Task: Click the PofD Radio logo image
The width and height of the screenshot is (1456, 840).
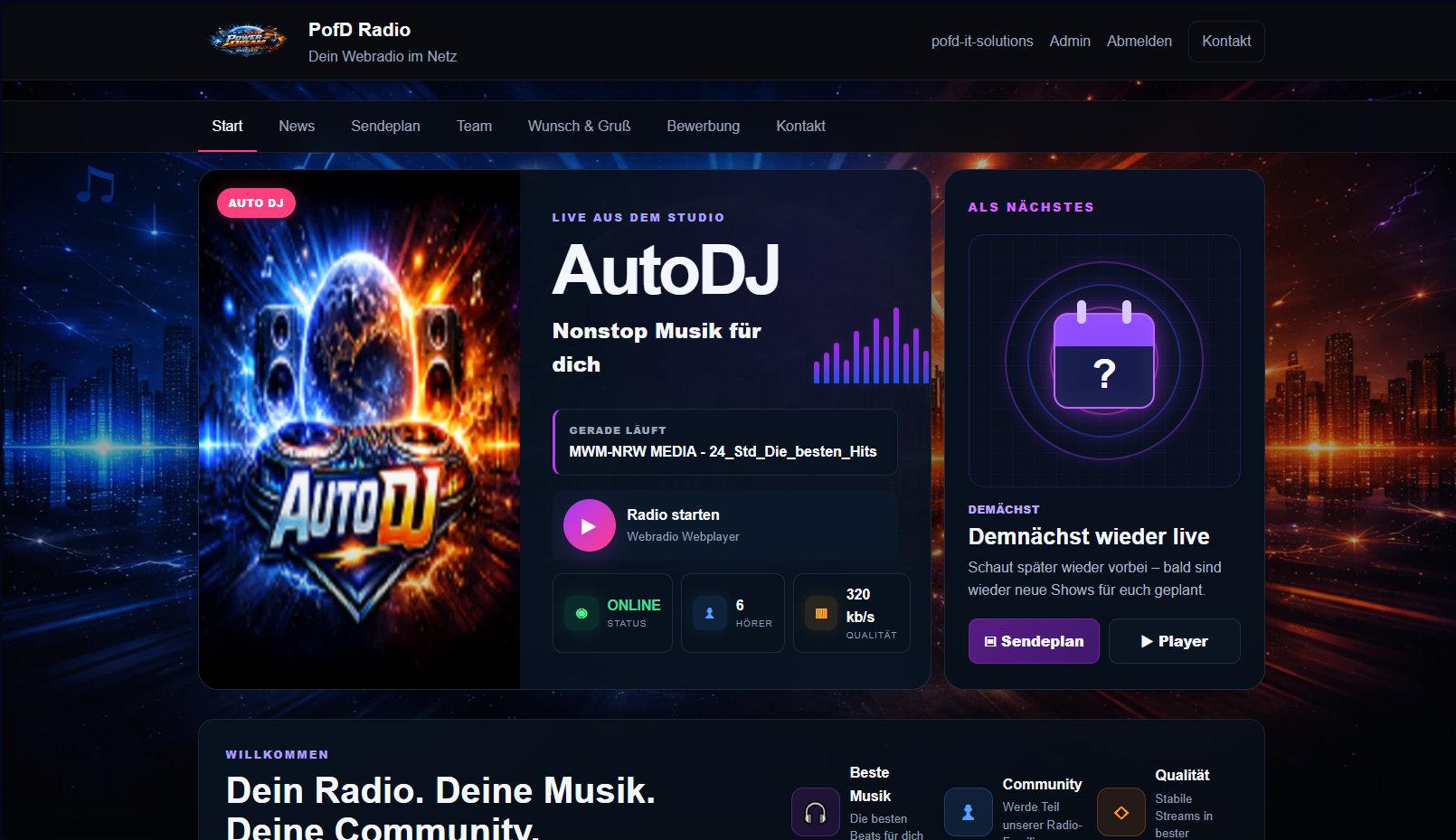Action: (x=248, y=41)
